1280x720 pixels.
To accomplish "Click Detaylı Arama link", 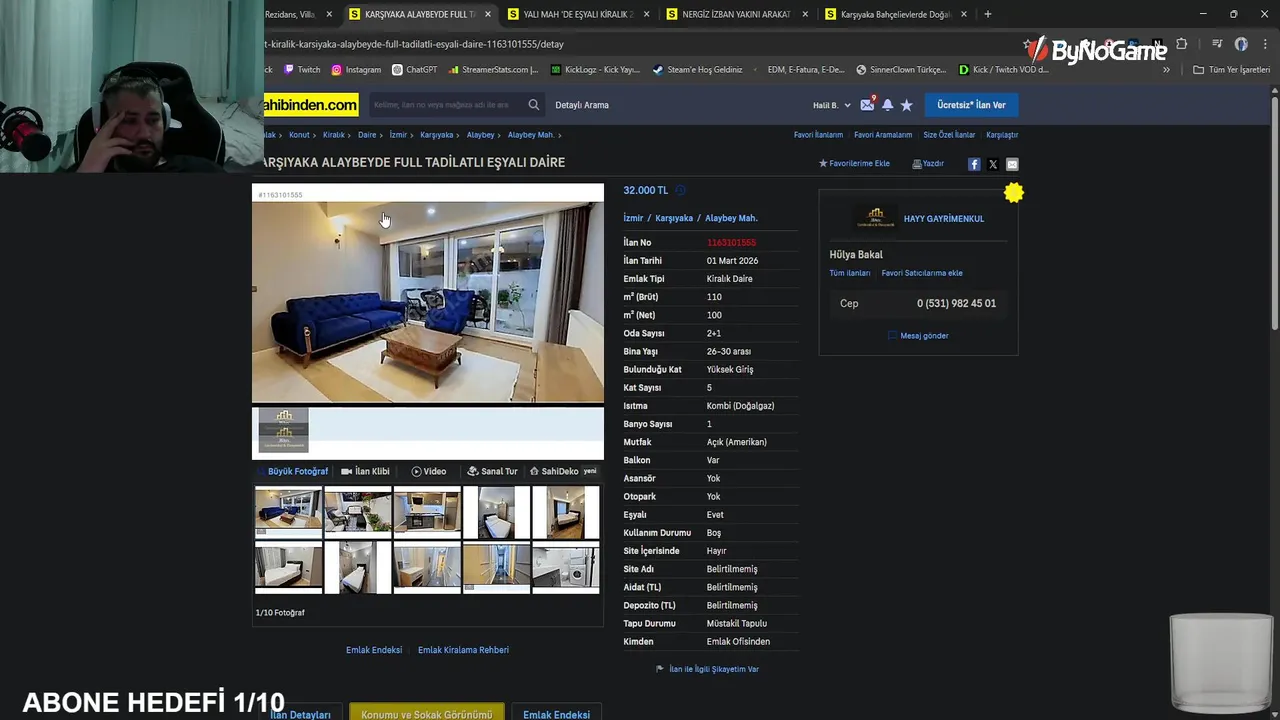I will click(x=582, y=105).
